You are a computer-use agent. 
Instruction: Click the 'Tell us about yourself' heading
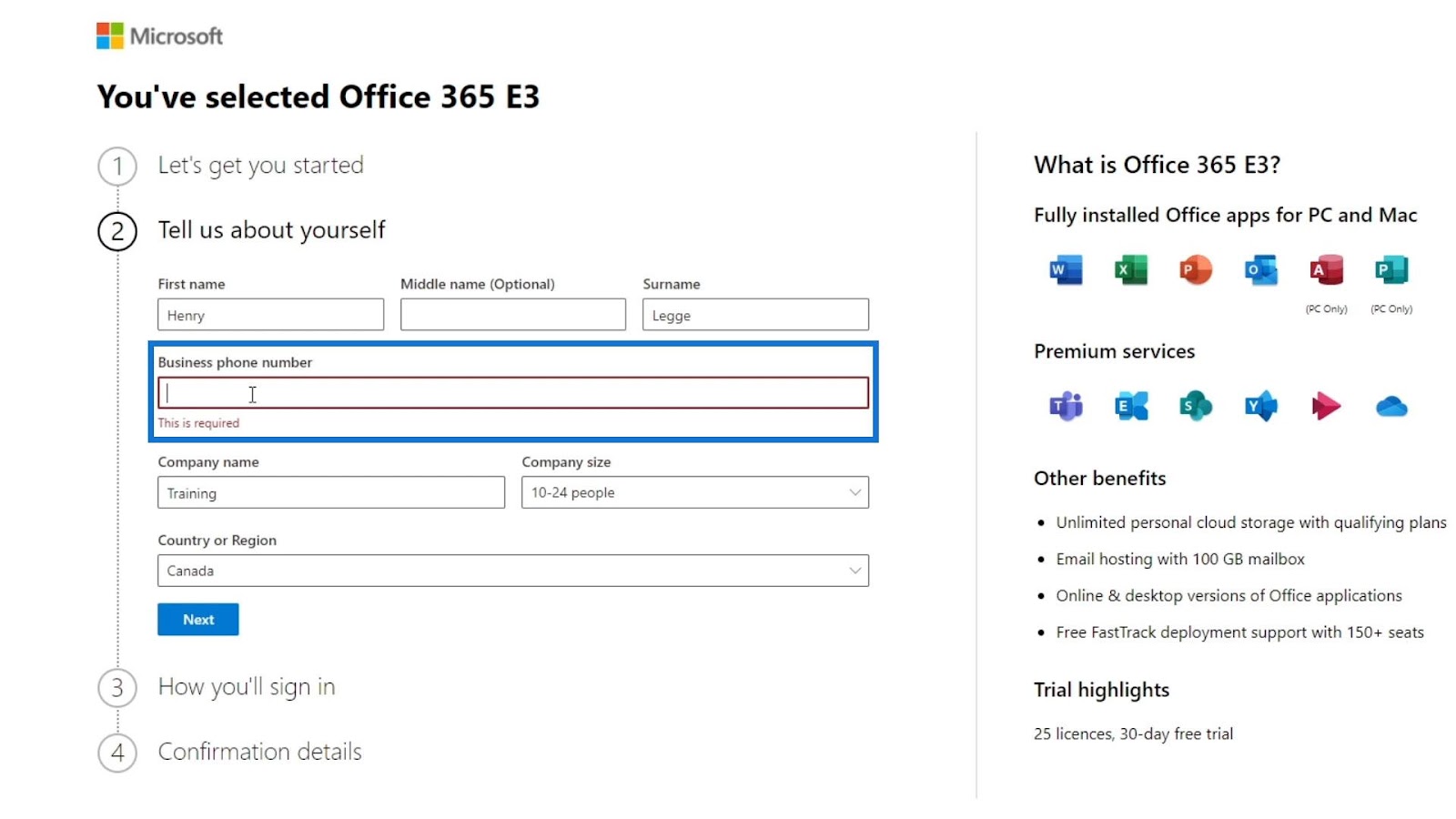coord(272,230)
